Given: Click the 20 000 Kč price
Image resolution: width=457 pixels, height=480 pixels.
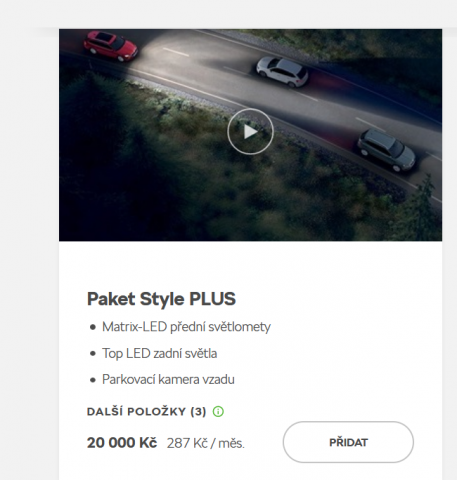Looking at the screenshot, I should pyautogui.click(x=122, y=443).
